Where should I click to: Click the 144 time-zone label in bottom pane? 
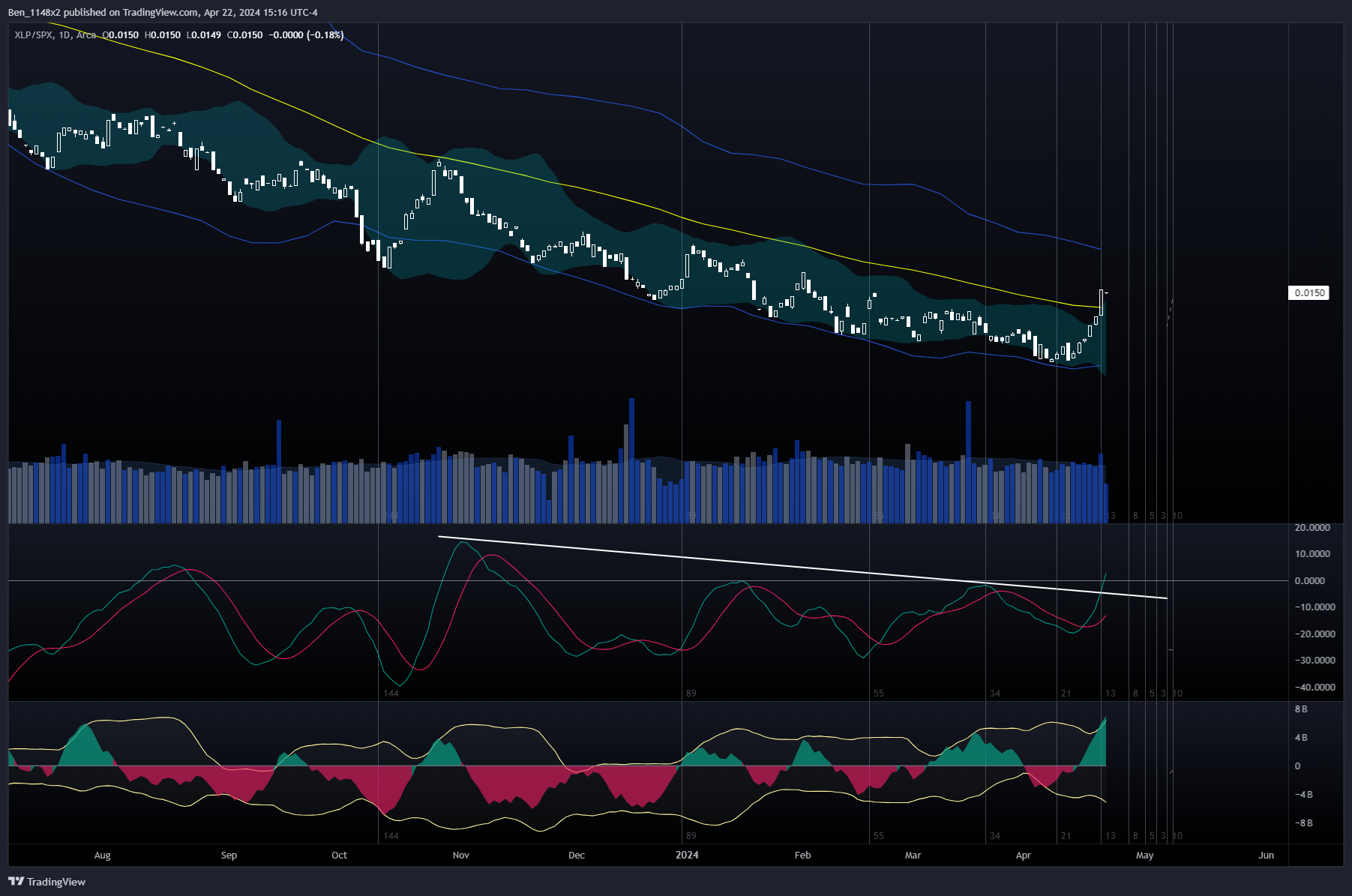pos(391,836)
